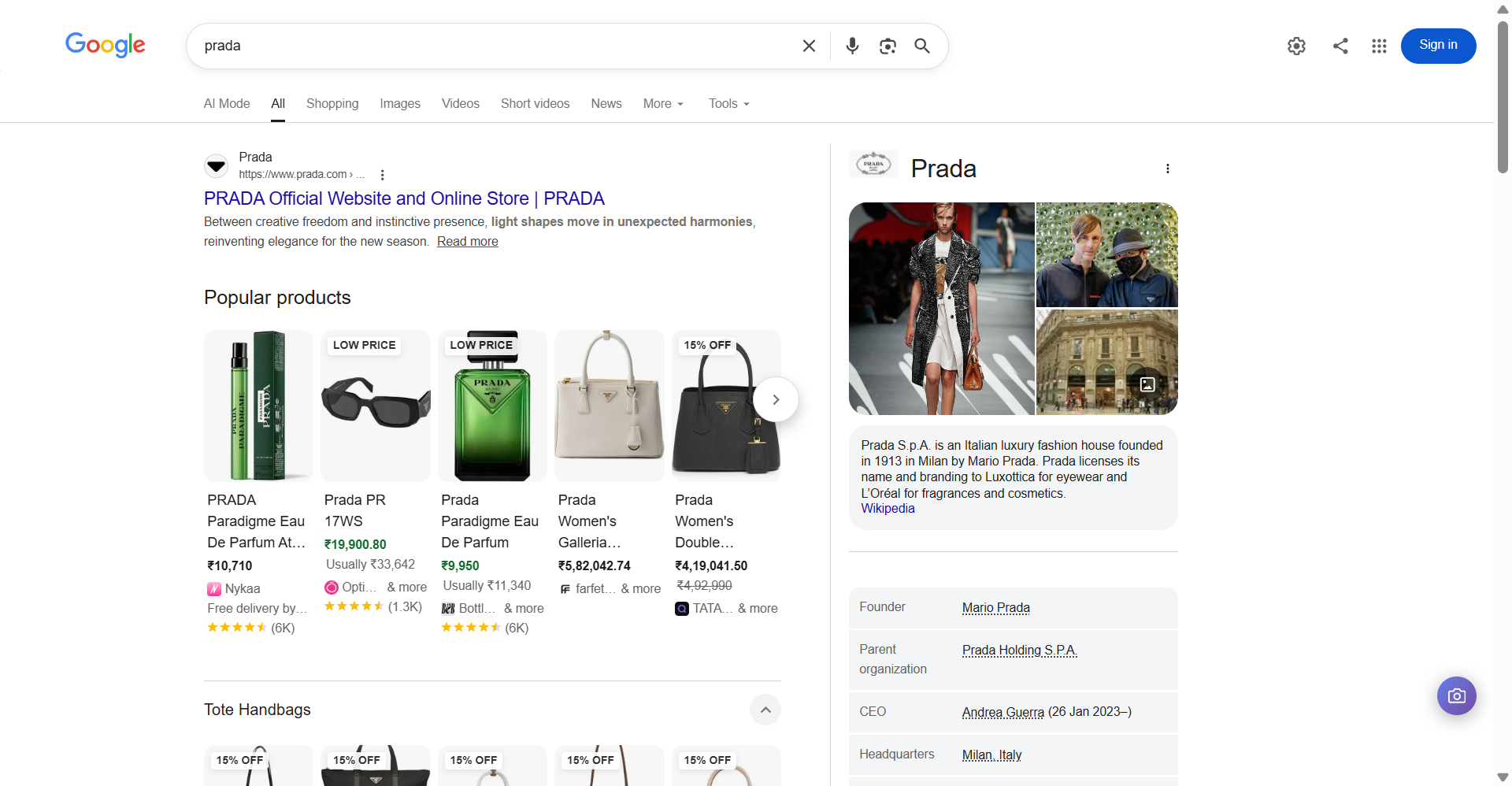Click the Popular products heading
This screenshot has height=786, width=1512.
tap(277, 298)
